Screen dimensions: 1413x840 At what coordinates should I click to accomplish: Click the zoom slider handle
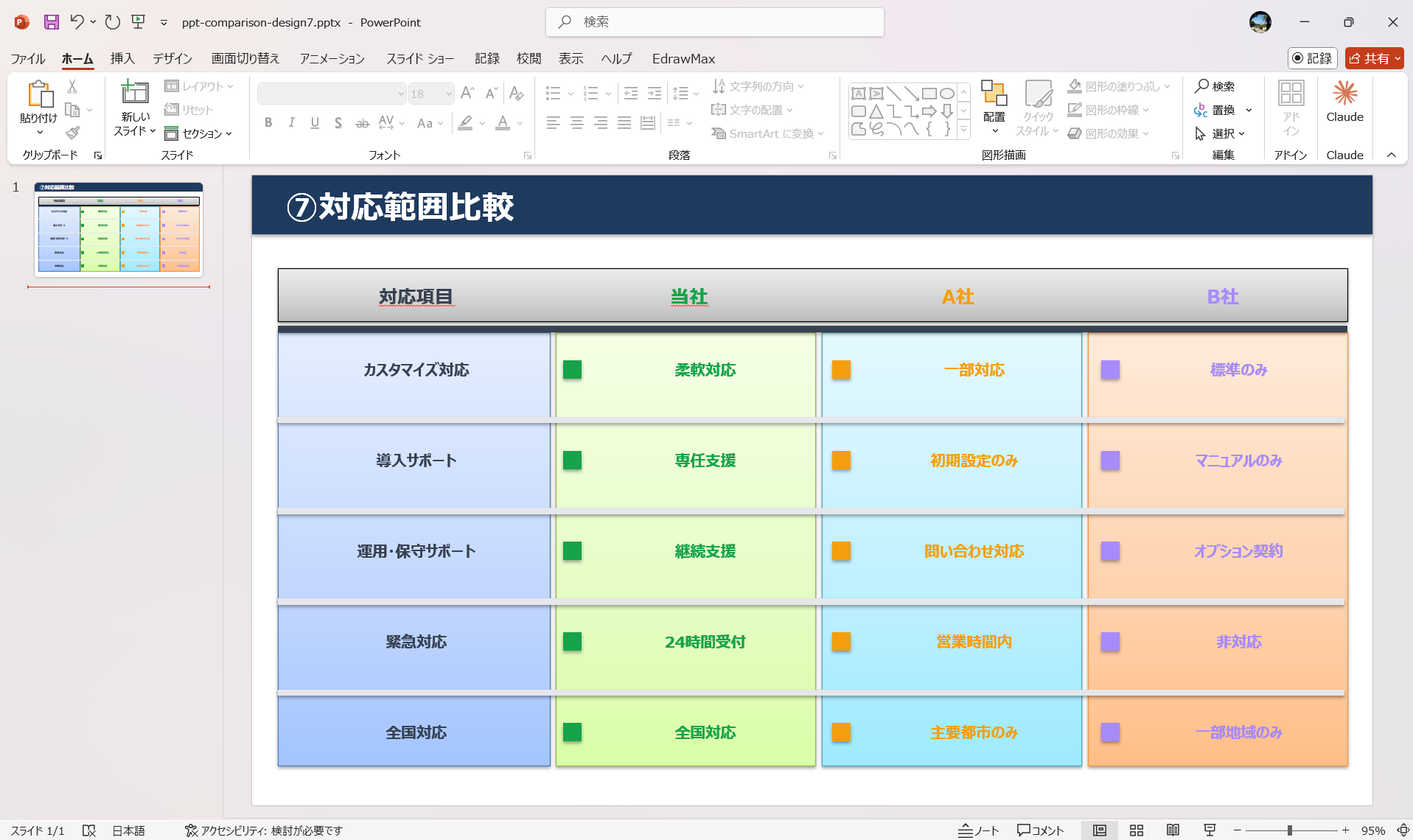coord(1290,830)
